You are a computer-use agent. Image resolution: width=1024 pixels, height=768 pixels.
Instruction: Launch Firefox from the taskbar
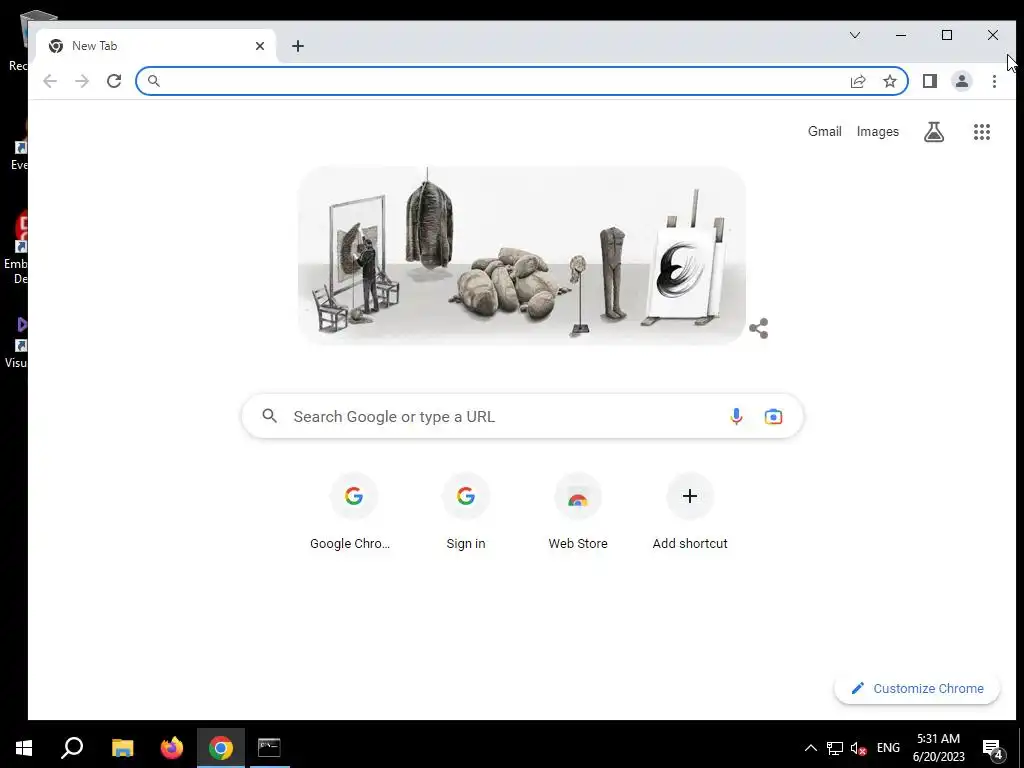click(x=172, y=748)
